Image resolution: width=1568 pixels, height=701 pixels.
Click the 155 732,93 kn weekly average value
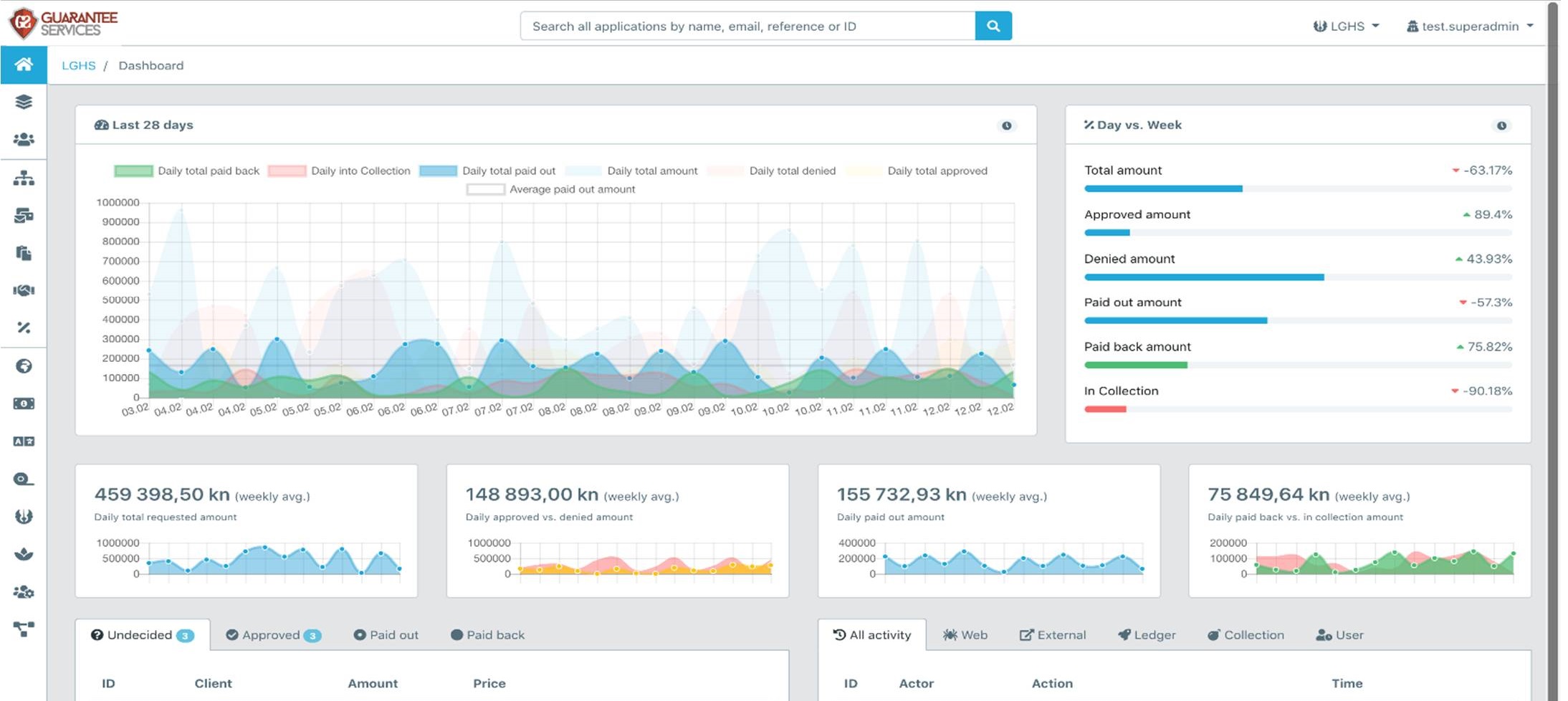click(902, 495)
